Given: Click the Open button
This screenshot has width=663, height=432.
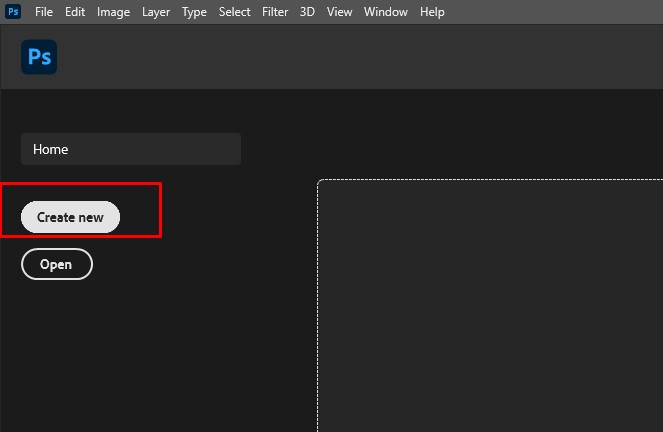Looking at the screenshot, I should 57,264.
